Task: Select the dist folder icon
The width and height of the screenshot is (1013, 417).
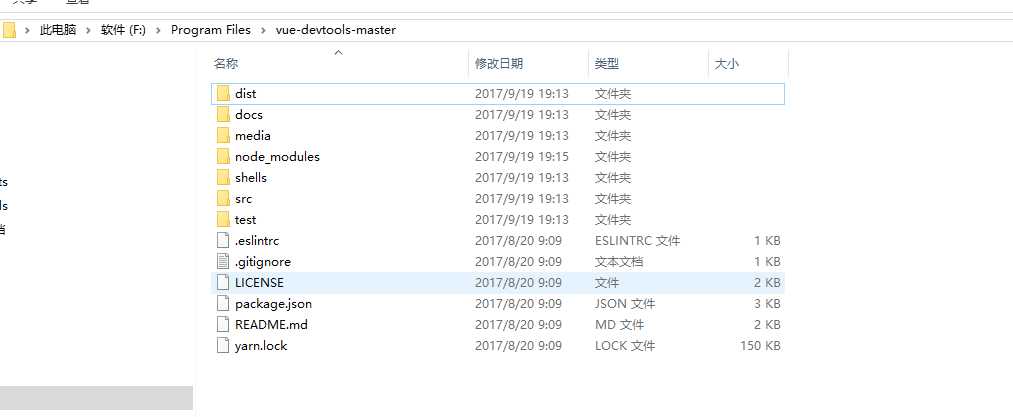Action: click(223, 94)
